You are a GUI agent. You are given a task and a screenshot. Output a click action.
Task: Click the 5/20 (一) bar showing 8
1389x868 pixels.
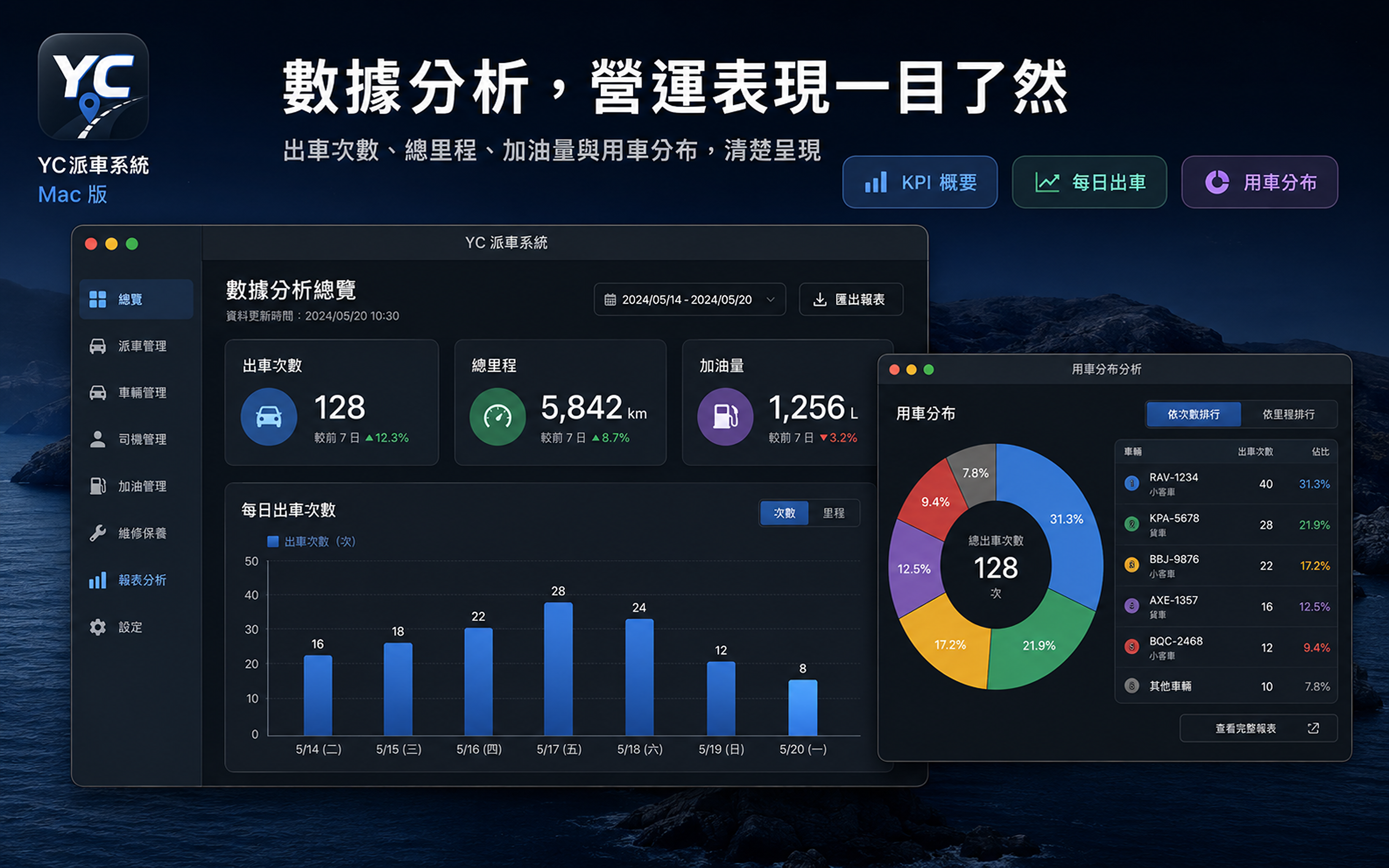pos(803,707)
